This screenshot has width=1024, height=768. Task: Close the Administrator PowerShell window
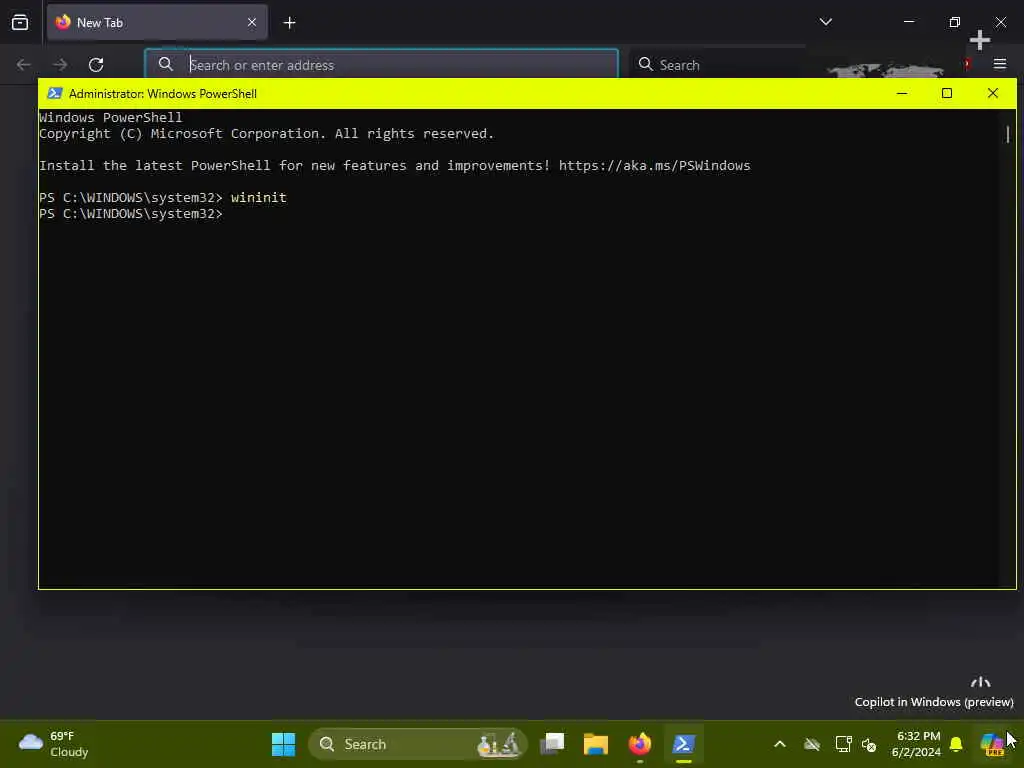(x=993, y=93)
